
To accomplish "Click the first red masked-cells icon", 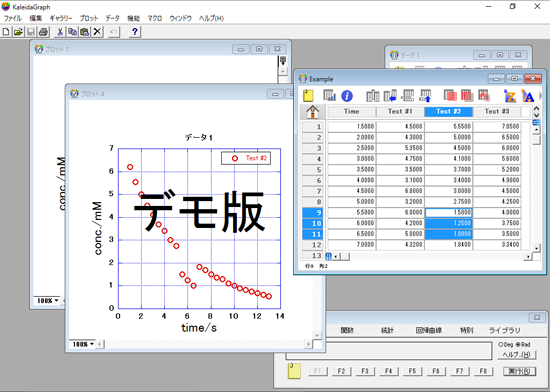I will (450, 96).
